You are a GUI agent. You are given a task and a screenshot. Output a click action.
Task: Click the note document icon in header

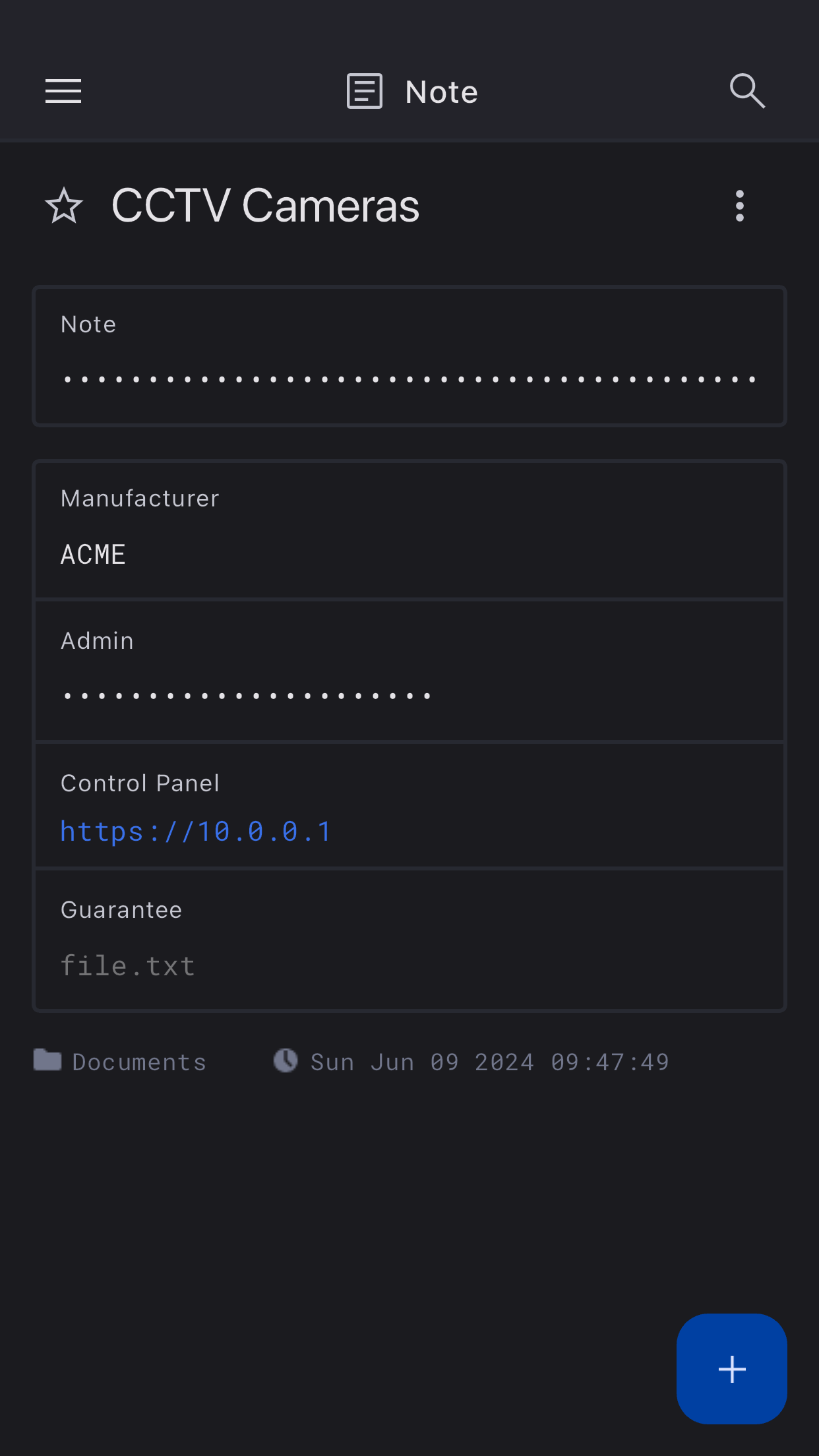pyautogui.click(x=365, y=91)
